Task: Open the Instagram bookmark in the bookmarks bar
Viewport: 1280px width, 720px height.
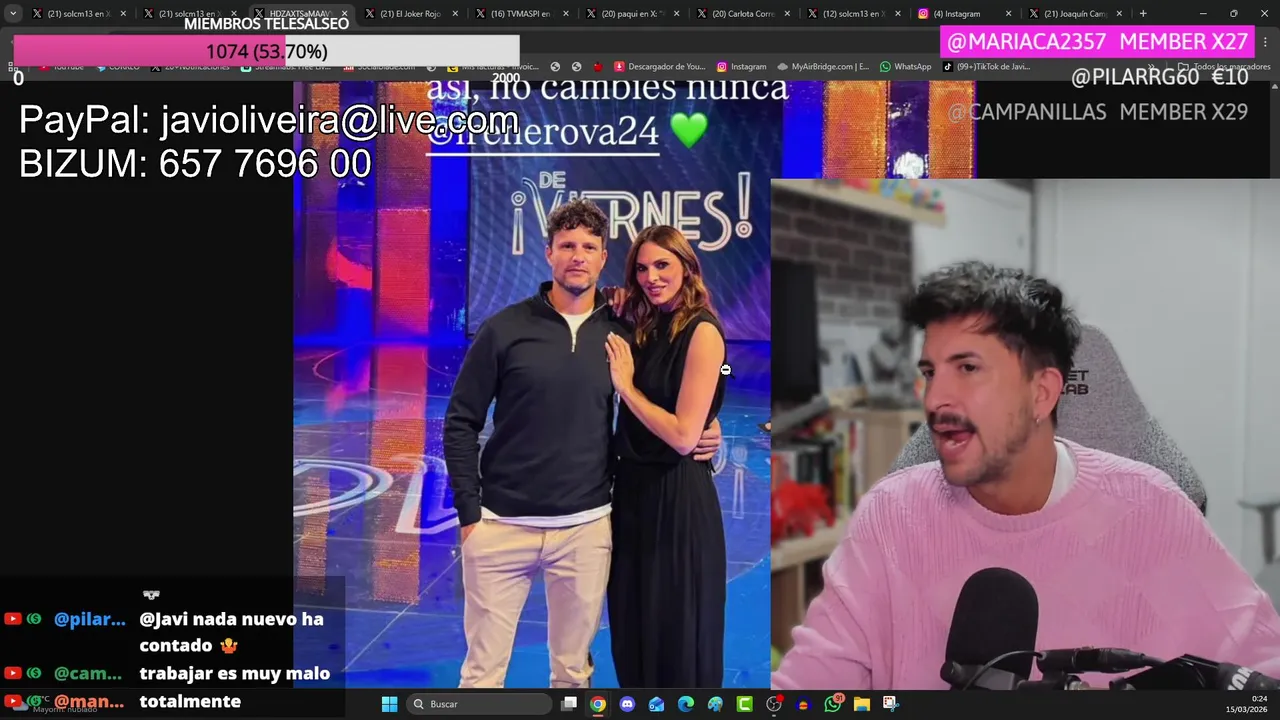Action: tap(741, 67)
